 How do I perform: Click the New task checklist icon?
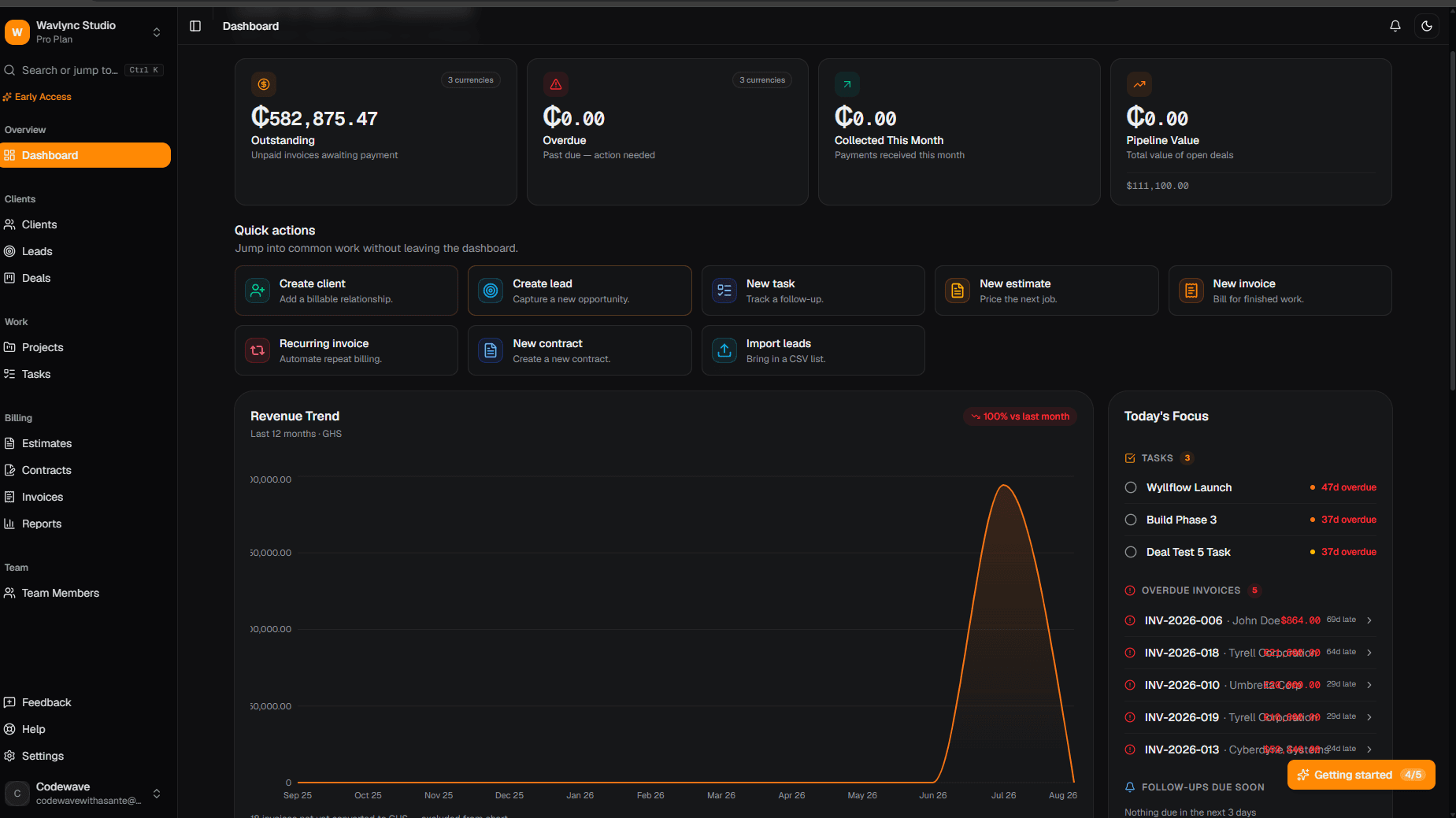click(724, 291)
